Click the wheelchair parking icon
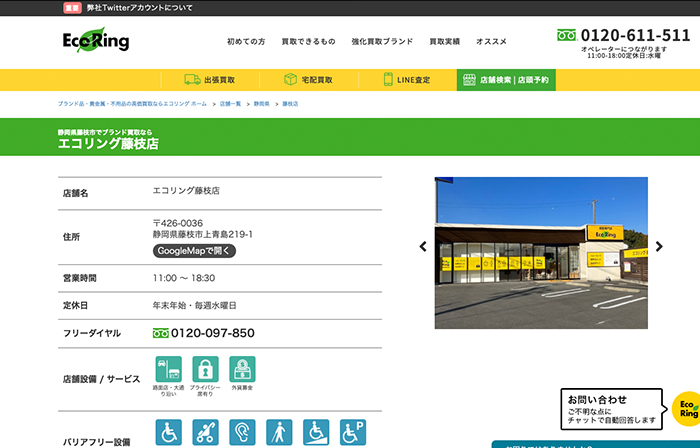This screenshot has width=700, height=448. coord(352,432)
